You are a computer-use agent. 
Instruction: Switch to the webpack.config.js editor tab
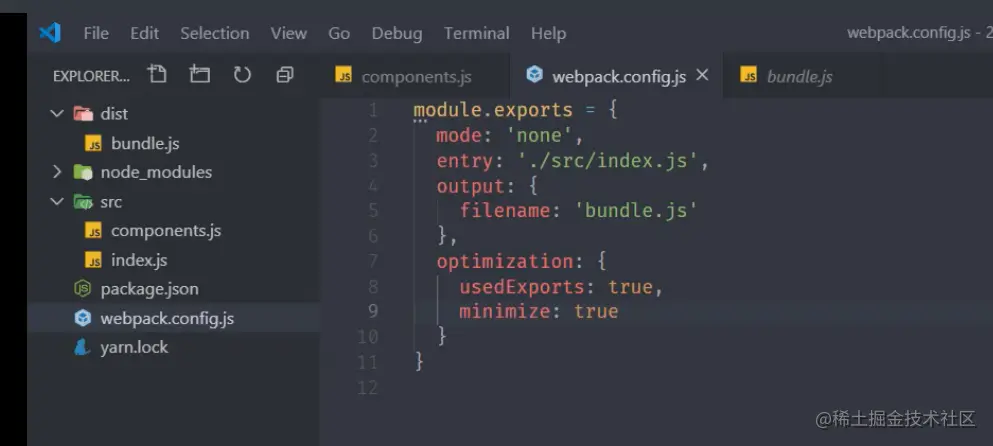pos(616,77)
